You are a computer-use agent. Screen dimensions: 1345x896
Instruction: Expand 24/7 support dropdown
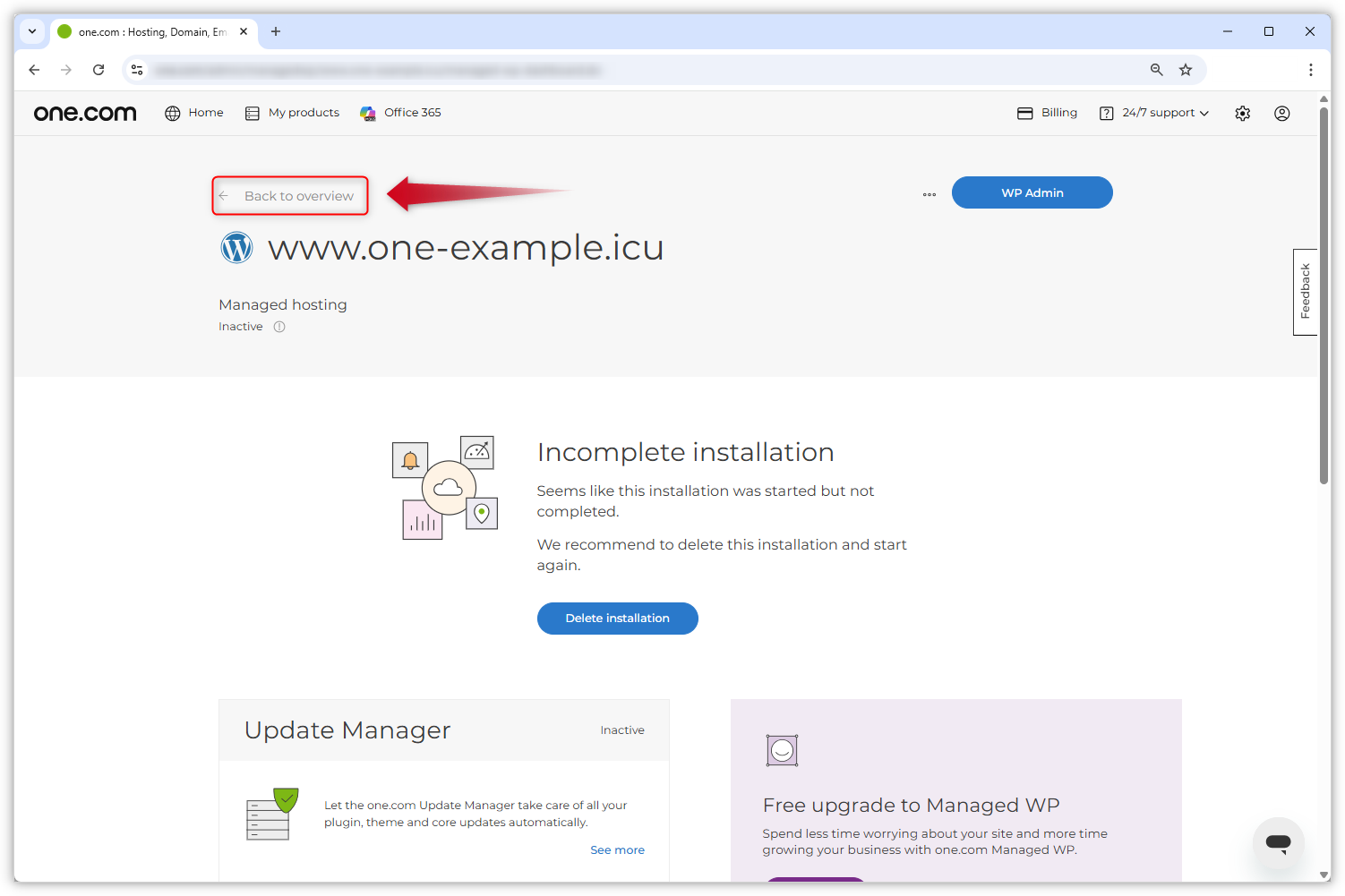click(1165, 113)
